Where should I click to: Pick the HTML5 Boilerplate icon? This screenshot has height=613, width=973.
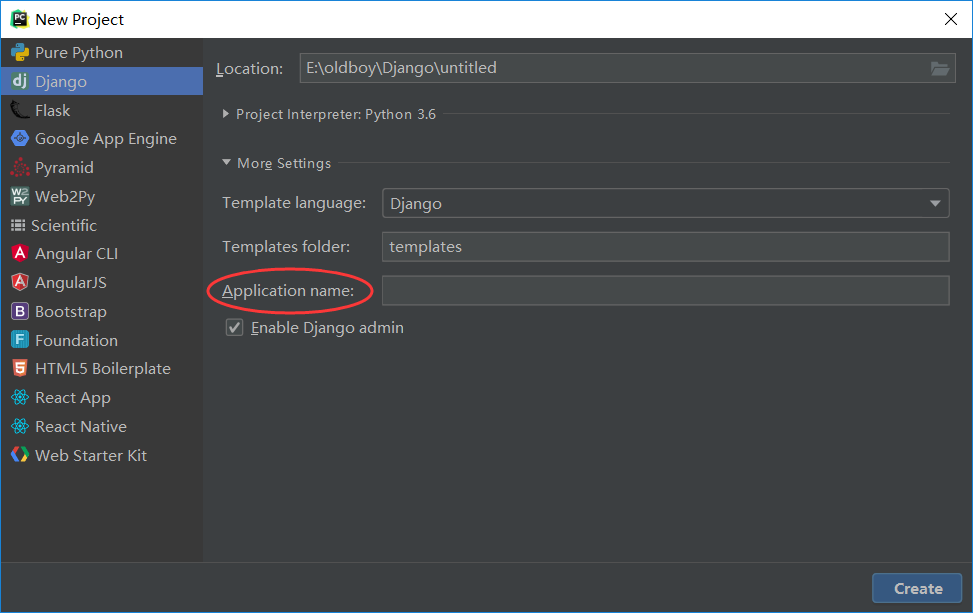[x=20, y=369]
